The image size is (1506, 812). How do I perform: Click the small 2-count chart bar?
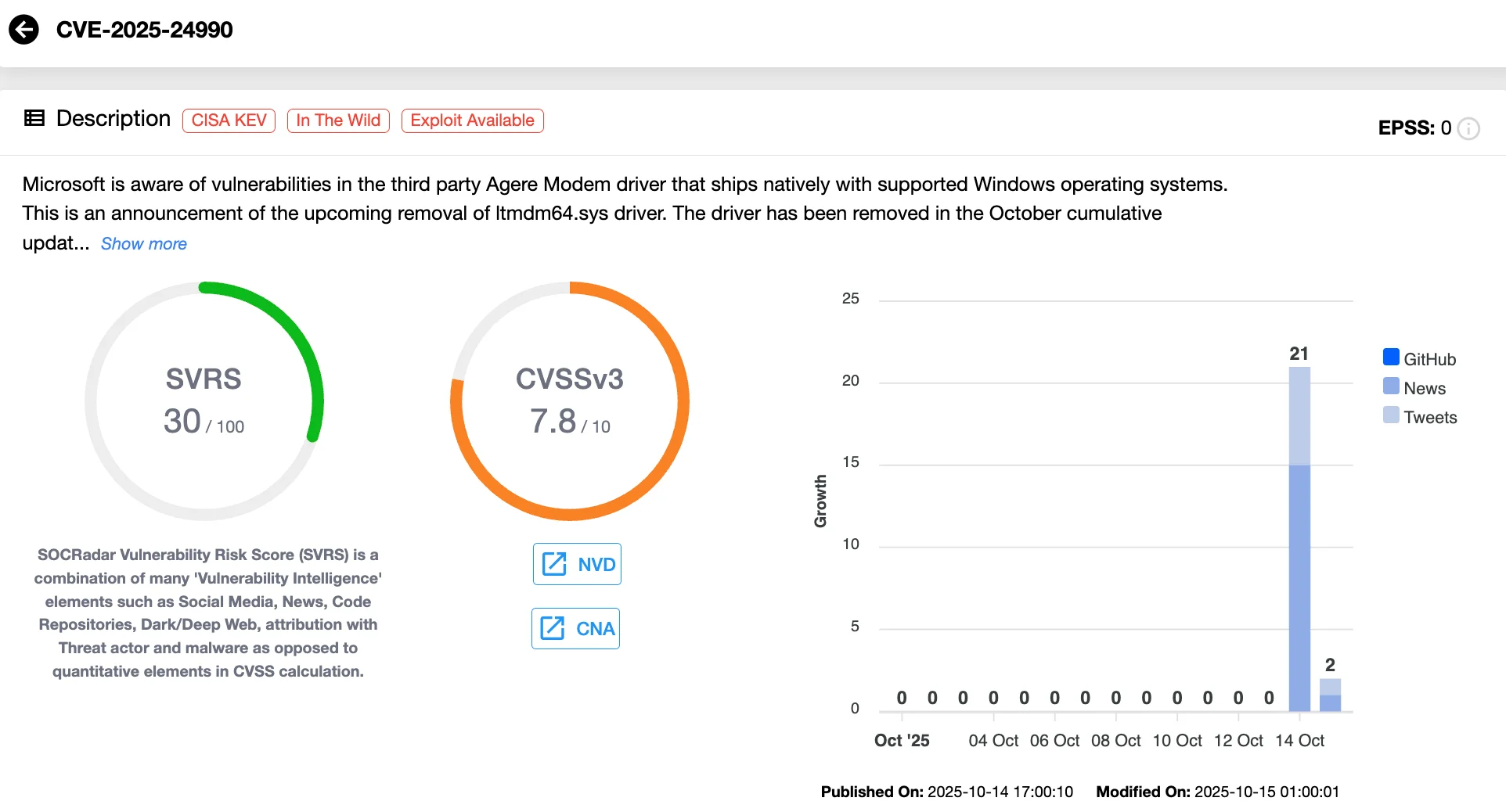[1330, 695]
